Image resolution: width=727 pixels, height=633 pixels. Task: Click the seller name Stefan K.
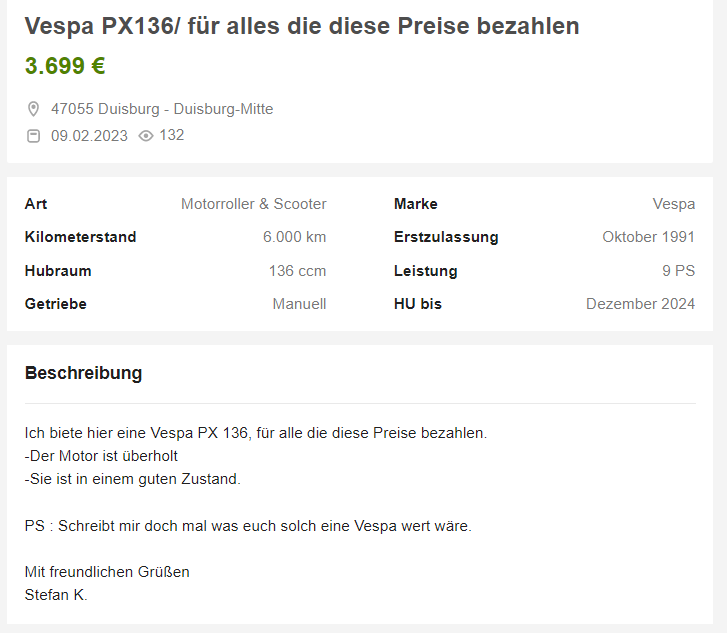click(x=56, y=595)
